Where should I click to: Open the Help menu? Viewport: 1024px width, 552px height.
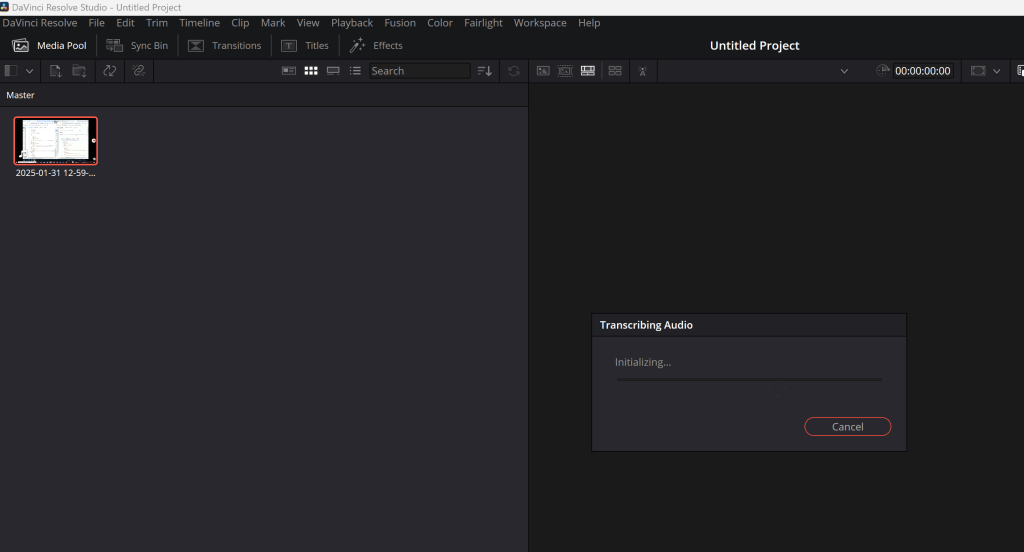tap(589, 23)
